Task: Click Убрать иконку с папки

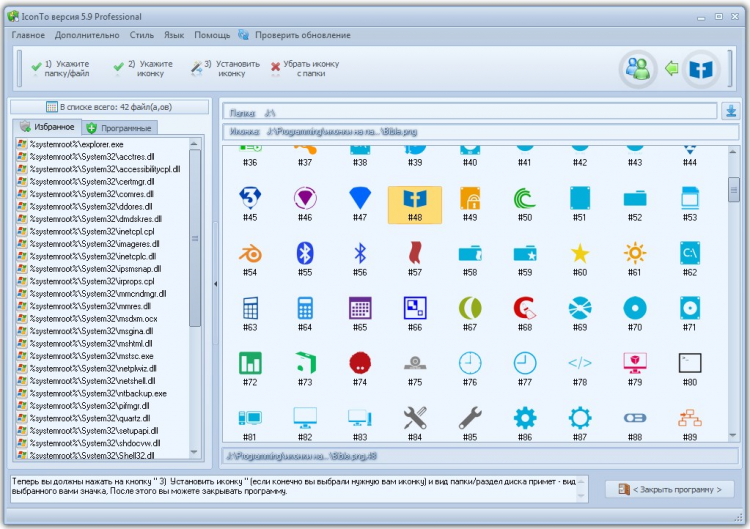Action: coord(305,68)
